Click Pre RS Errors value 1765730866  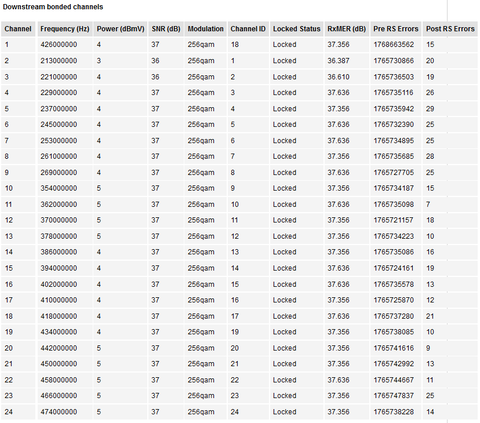(394, 61)
